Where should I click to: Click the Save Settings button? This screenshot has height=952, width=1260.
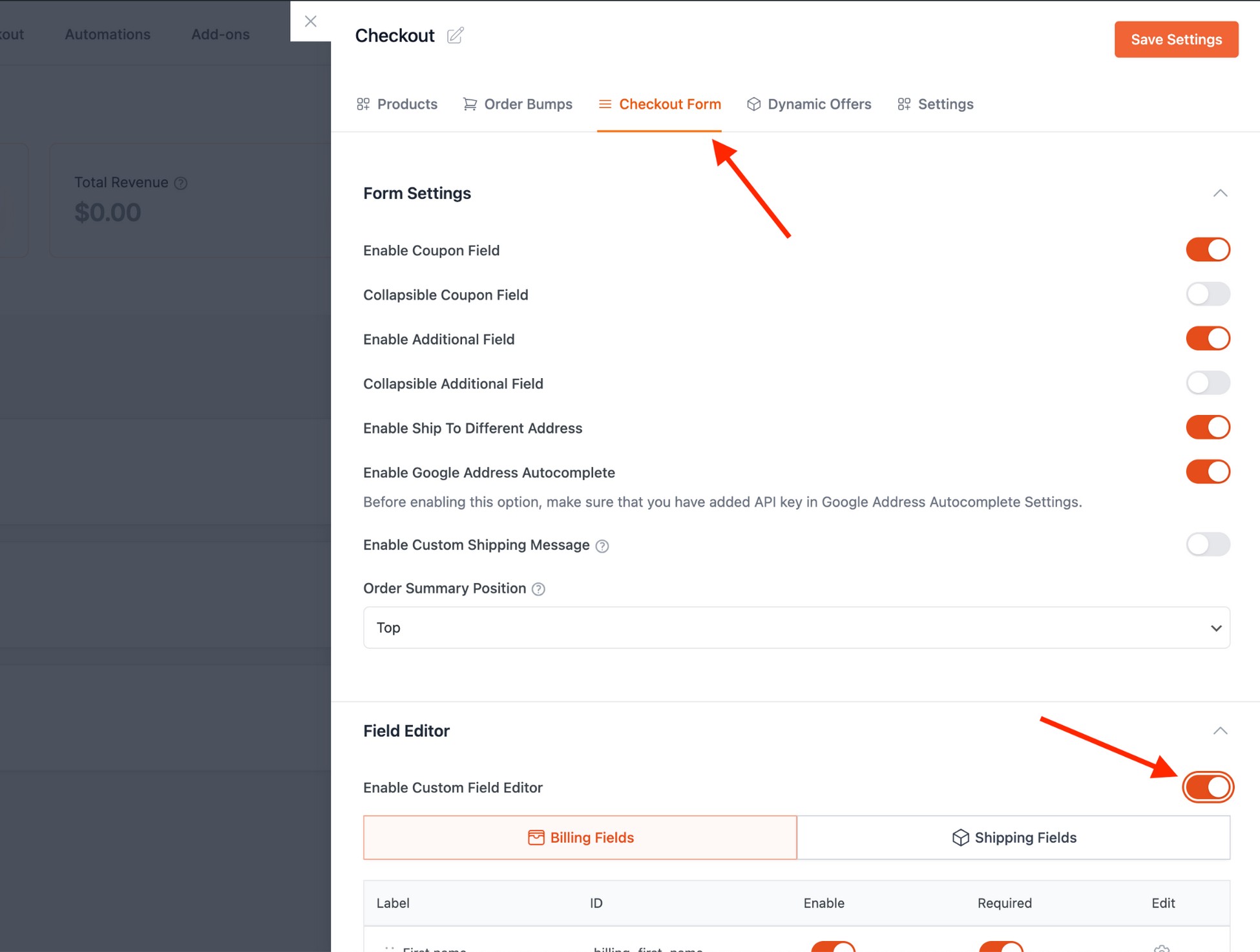1176,39
